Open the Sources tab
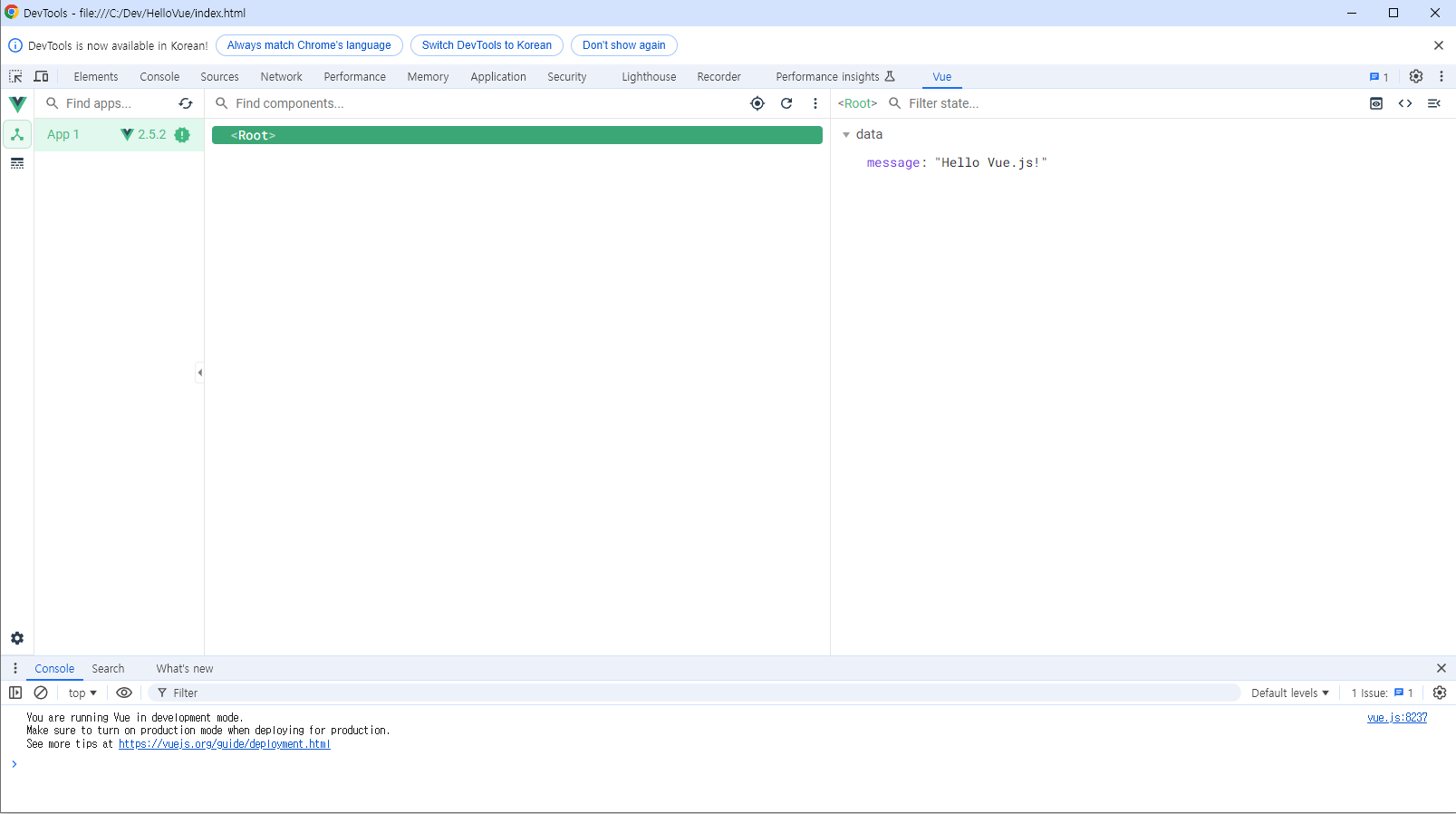This screenshot has width=1456, height=814. (x=220, y=77)
